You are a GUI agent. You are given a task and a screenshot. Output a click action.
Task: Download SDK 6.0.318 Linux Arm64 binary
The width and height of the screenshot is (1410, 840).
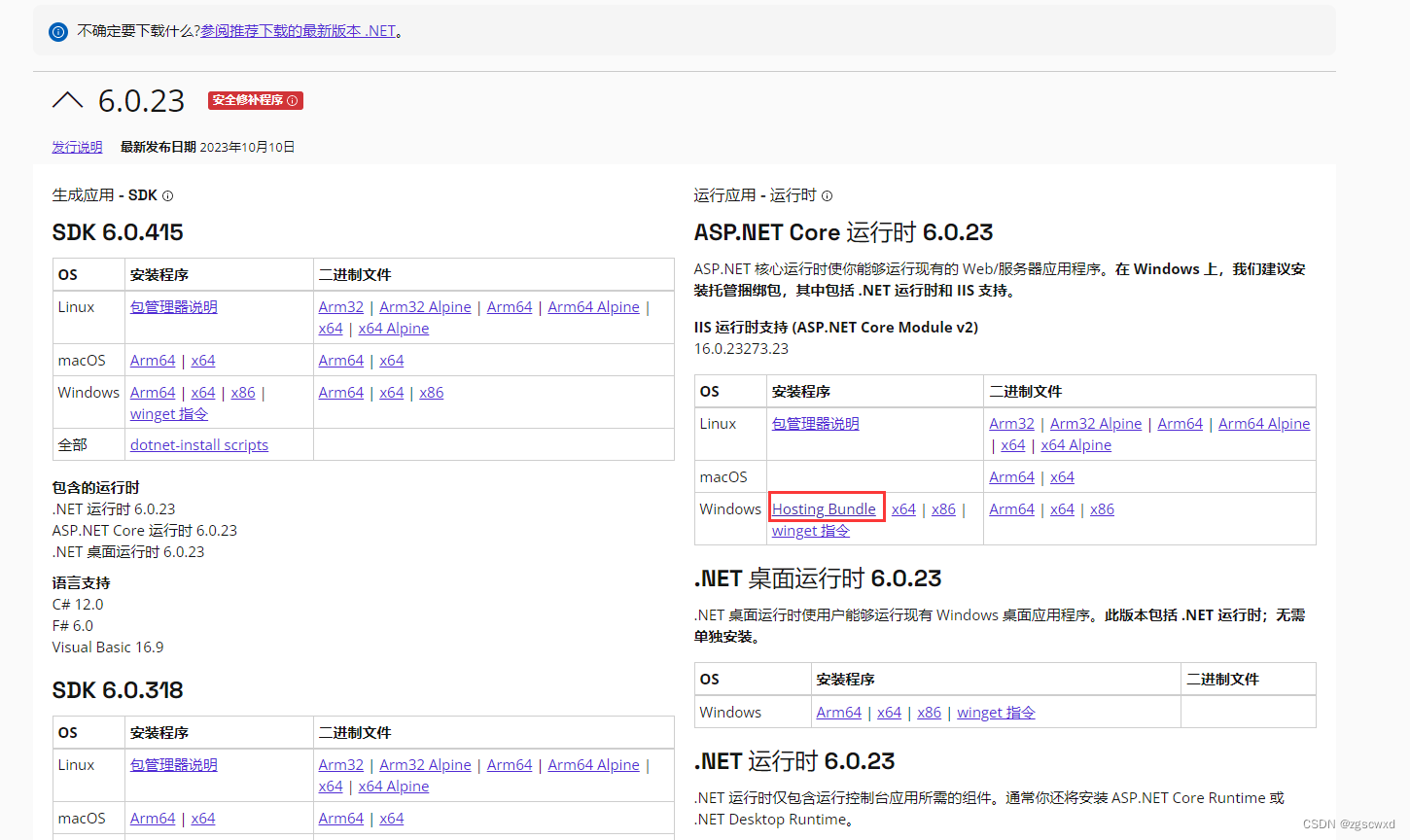point(510,764)
